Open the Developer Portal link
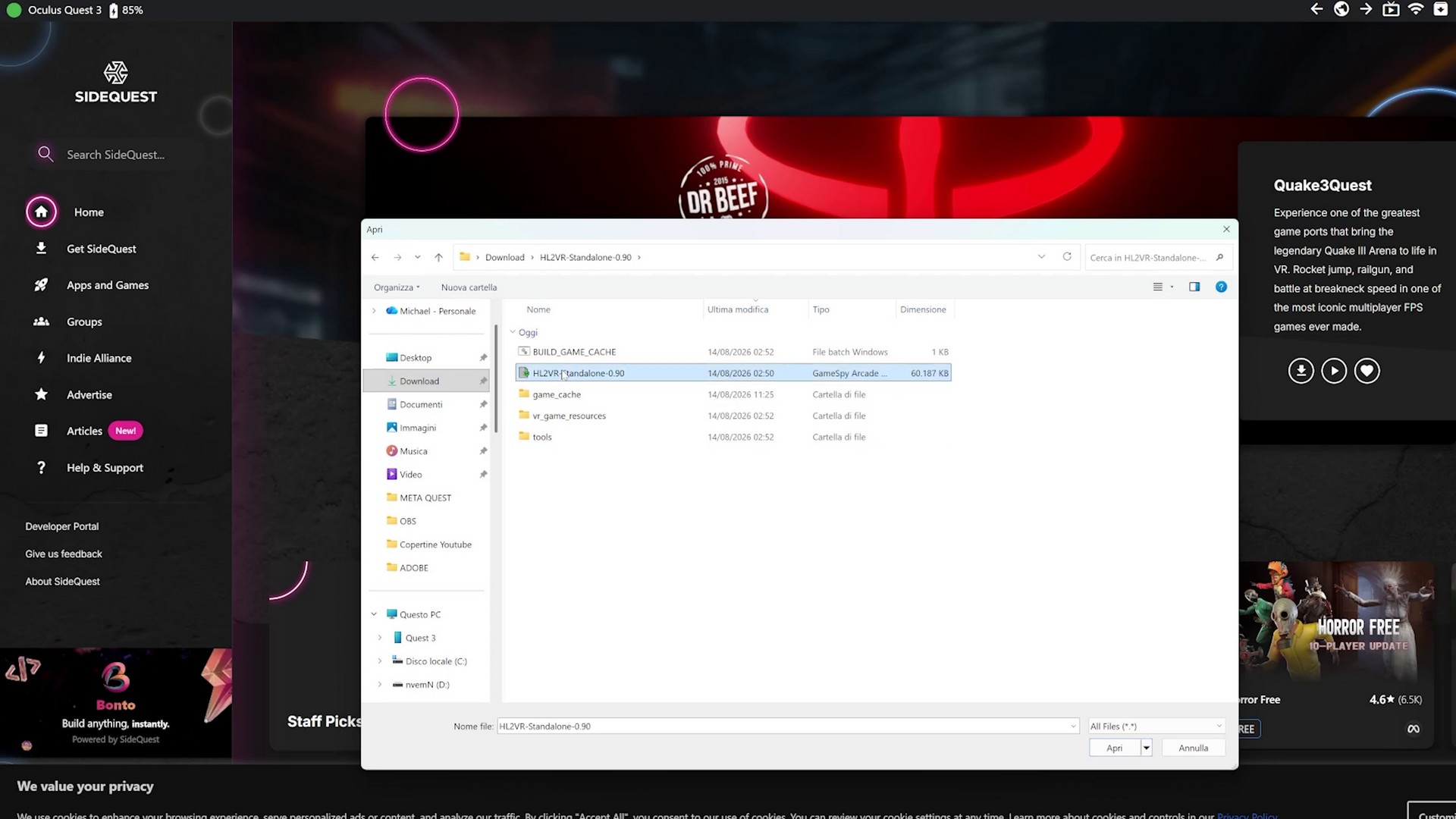This screenshot has width=1456, height=819. (62, 526)
